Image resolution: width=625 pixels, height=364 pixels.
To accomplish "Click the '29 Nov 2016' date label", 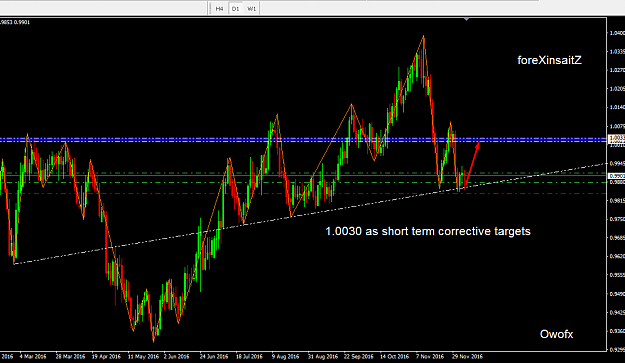I will [467, 356].
